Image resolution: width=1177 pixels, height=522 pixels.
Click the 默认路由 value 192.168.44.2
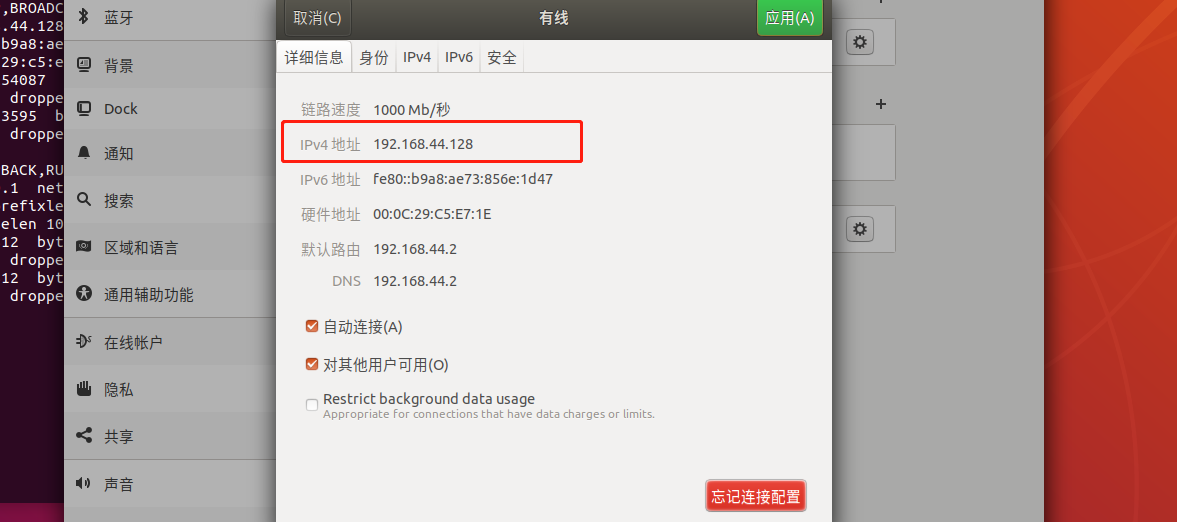click(x=415, y=249)
